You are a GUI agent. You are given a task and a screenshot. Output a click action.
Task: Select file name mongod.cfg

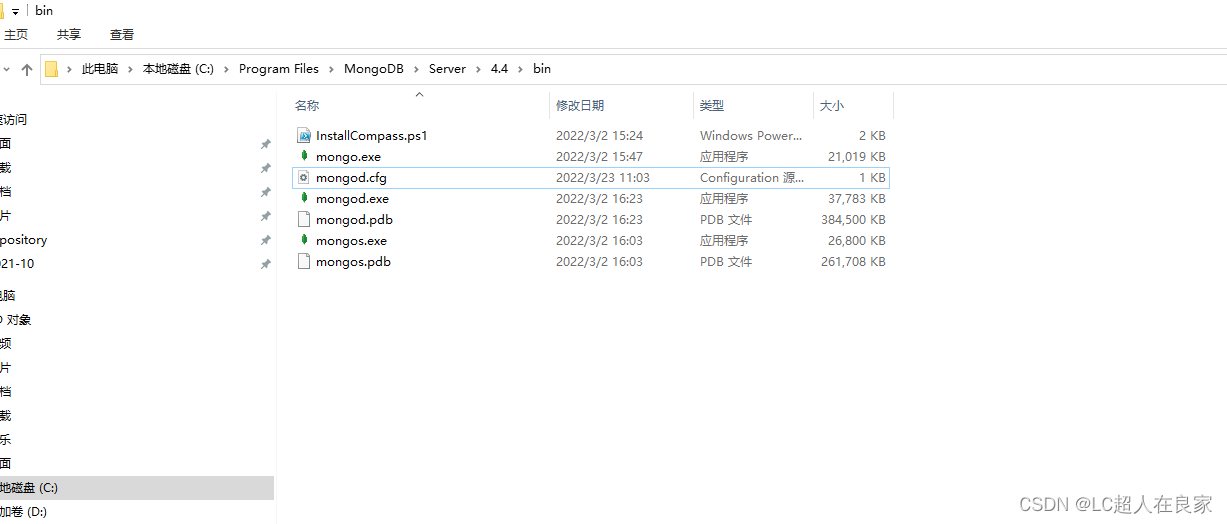[x=351, y=177]
